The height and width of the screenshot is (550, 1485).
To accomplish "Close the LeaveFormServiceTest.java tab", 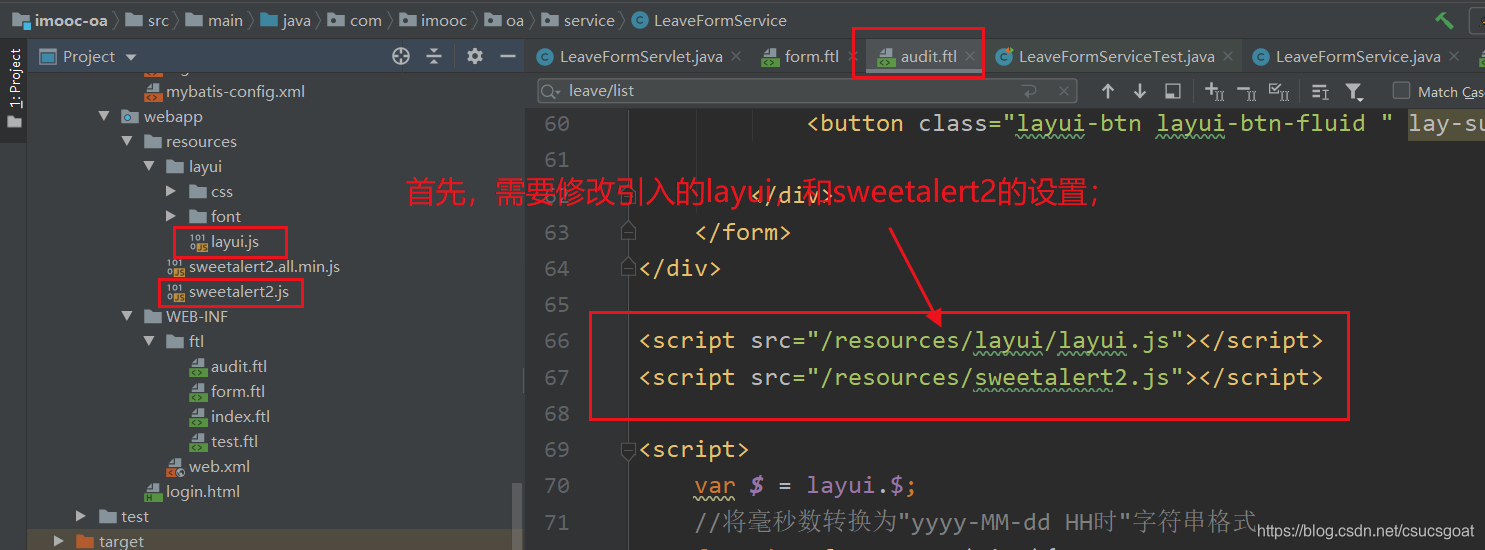I will pos(1228,57).
